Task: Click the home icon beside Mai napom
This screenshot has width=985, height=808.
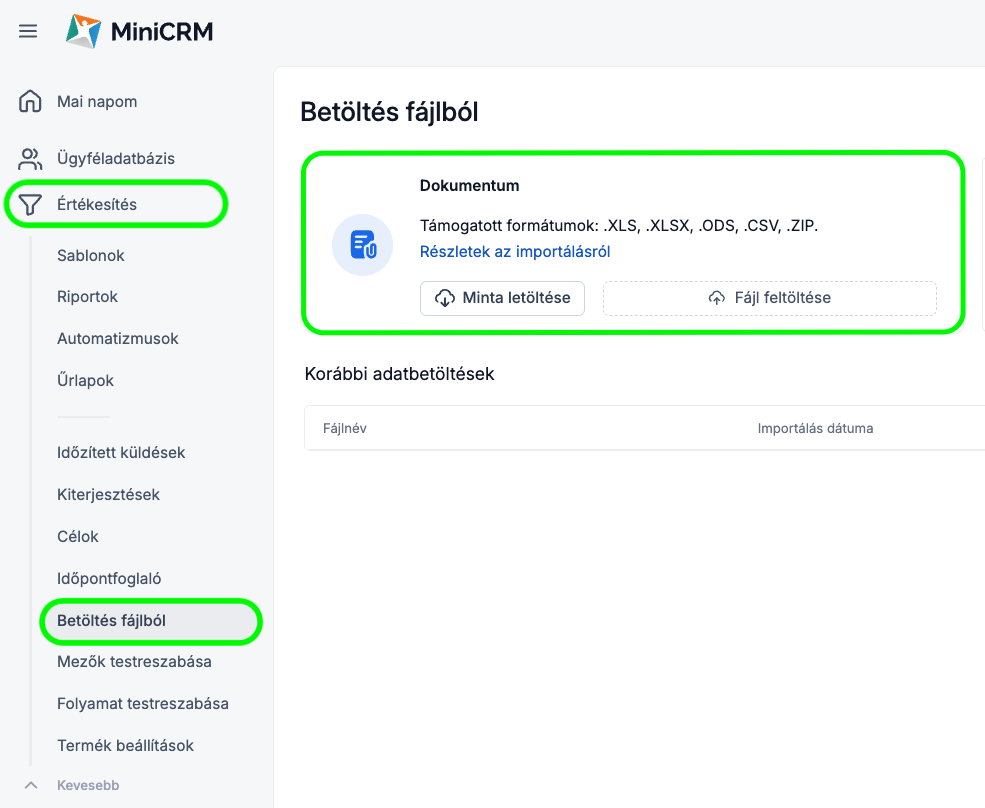Action: tap(30, 101)
